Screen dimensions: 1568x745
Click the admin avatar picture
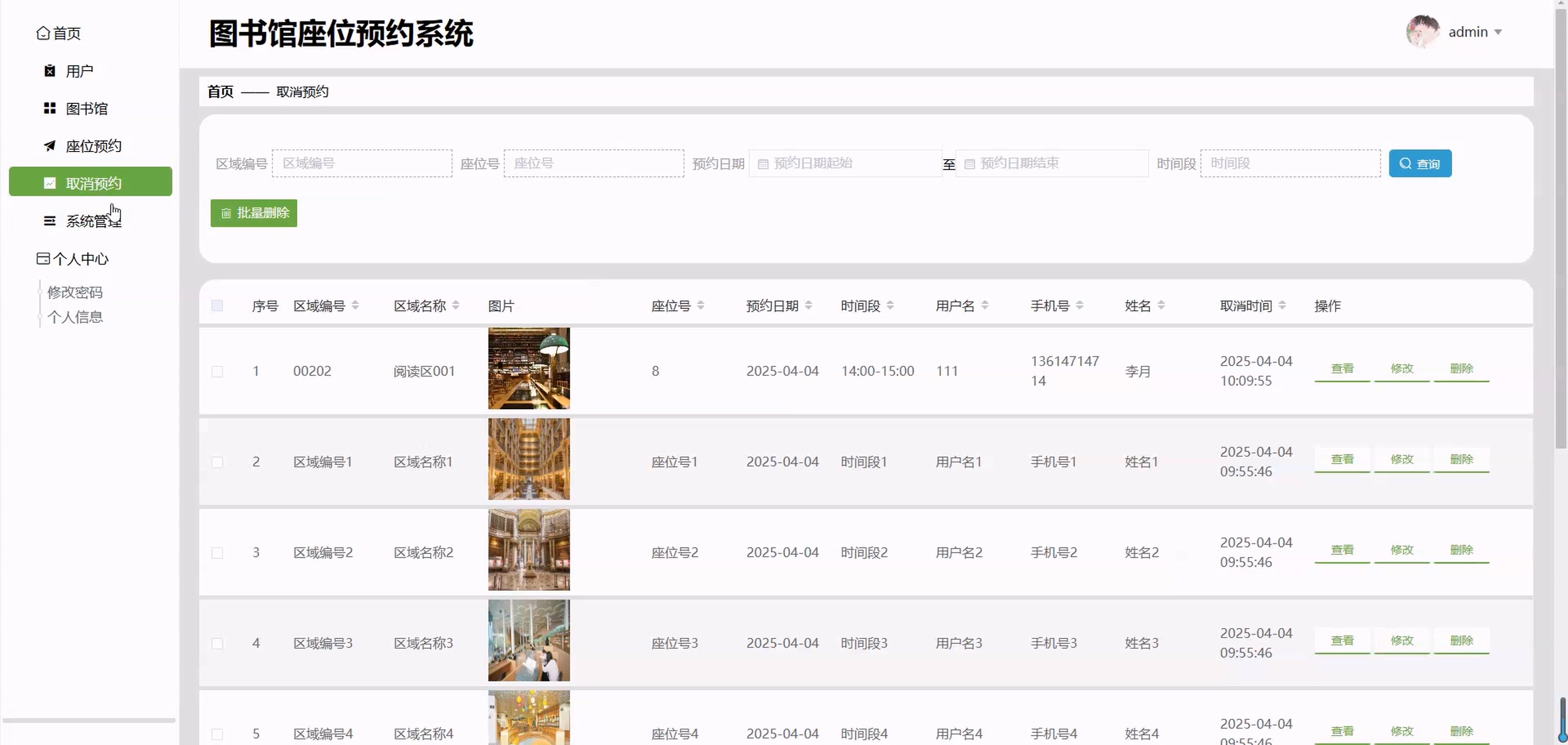[1423, 32]
